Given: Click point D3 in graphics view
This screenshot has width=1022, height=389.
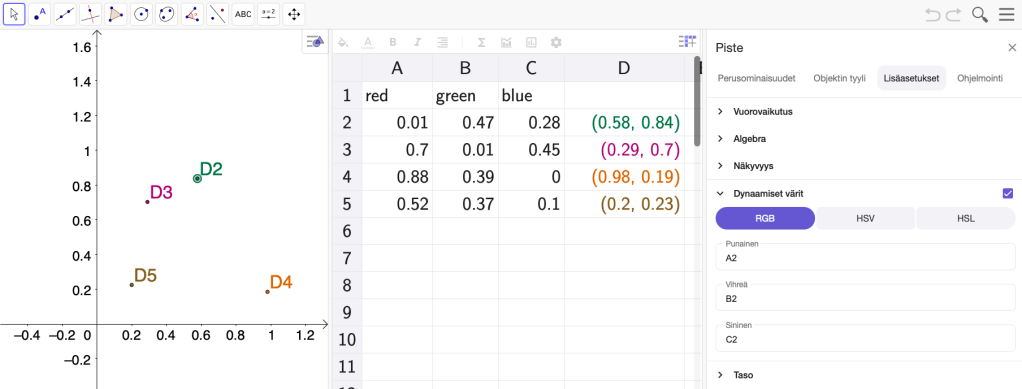Looking at the screenshot, I should pyautogui.click(x=147, y=202).
